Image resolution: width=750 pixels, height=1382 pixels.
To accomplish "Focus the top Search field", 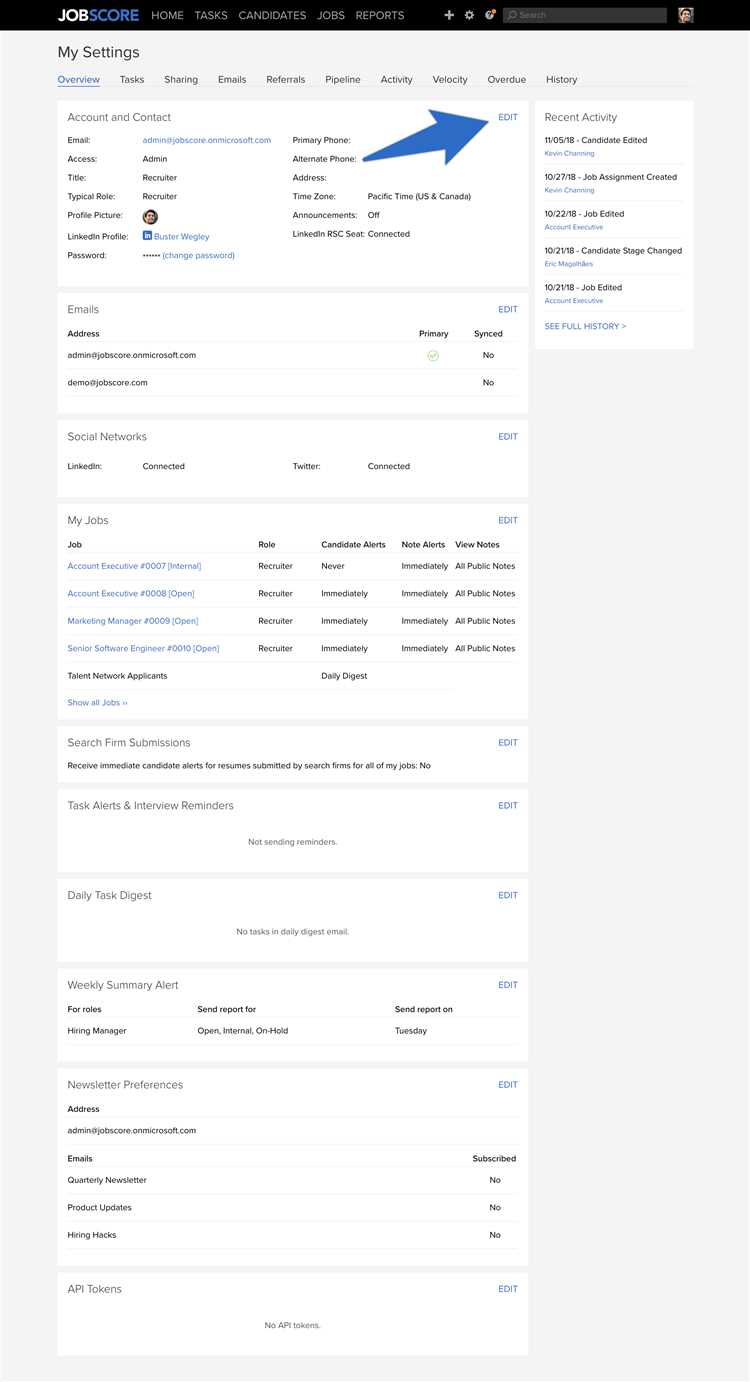I will (x=585, y=15).
